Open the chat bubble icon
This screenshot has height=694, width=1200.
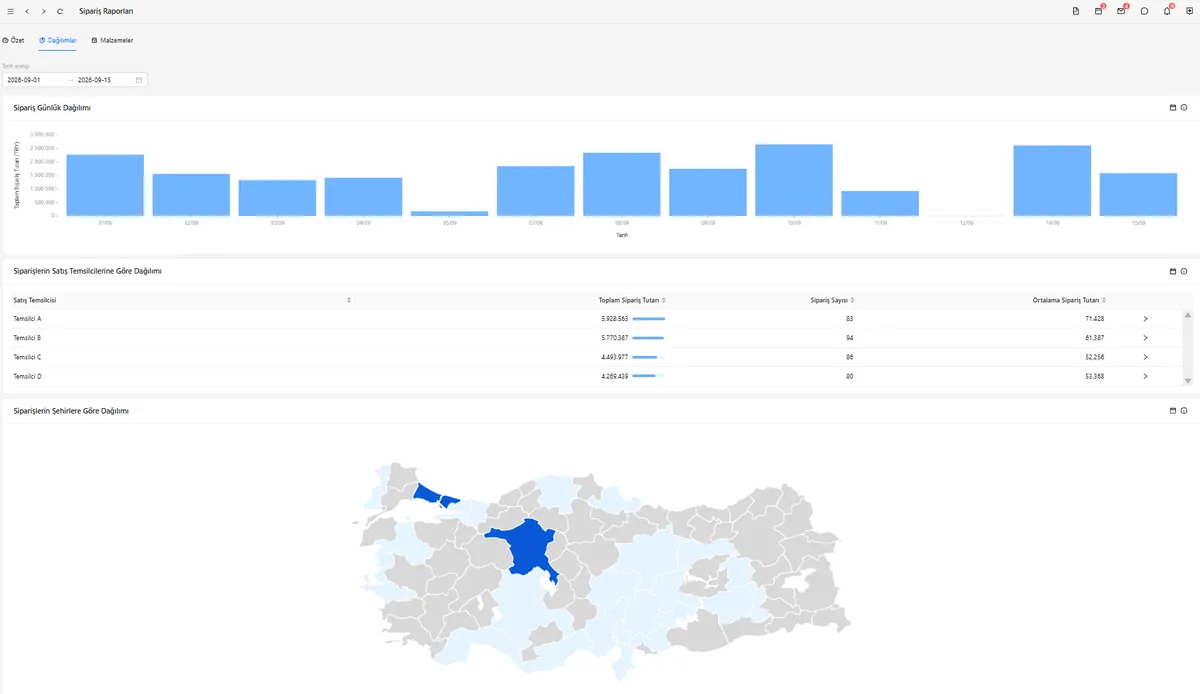point(1144,11)
